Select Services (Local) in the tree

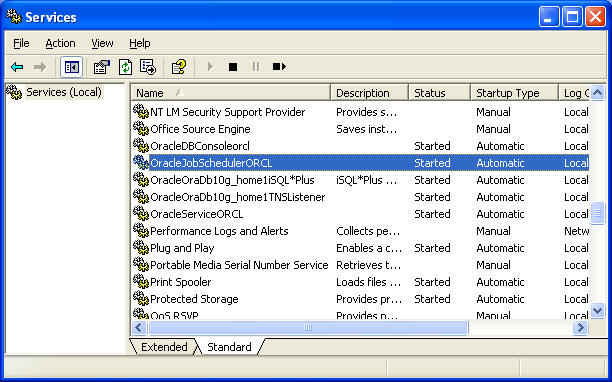pyautogui.click(x=64, y=92)
